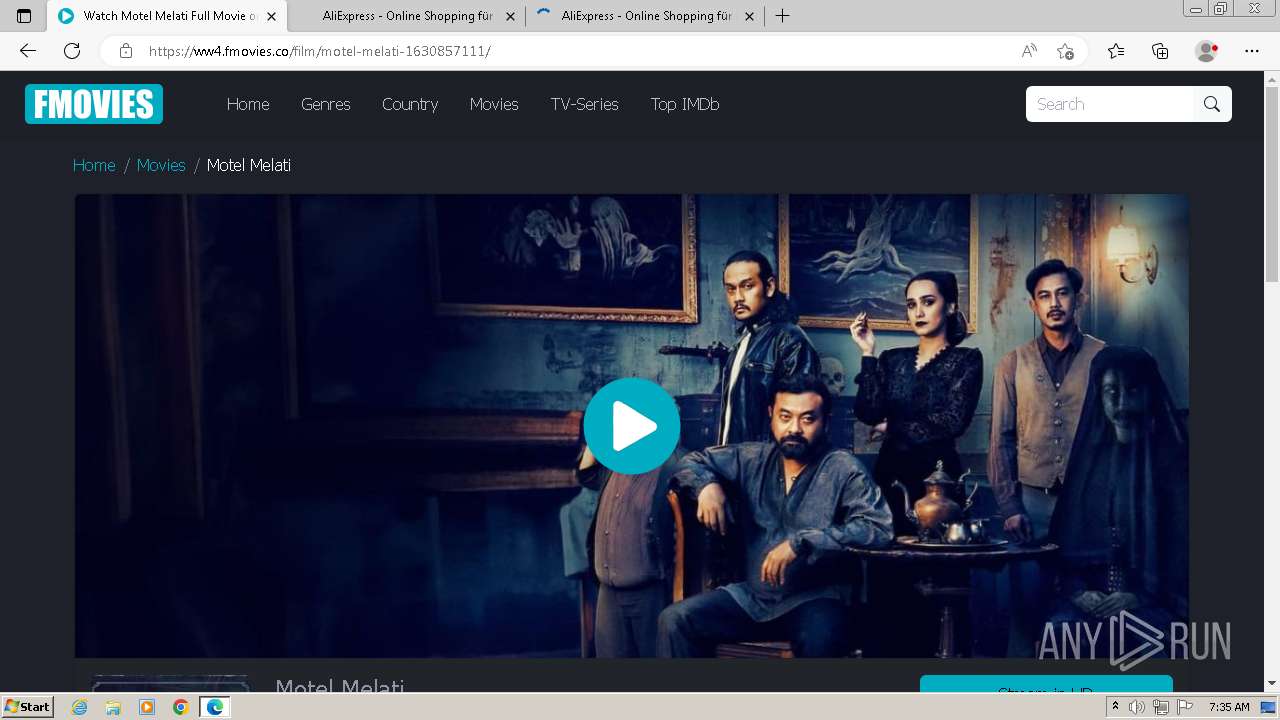The height and width of the screenshot is (720, 1280).
Task: Open File Explorer from taskbar
Action: click(113, 707)
